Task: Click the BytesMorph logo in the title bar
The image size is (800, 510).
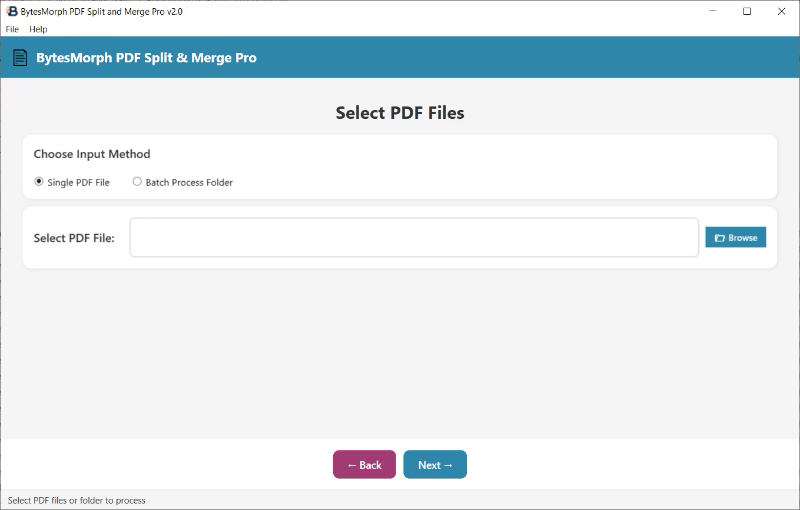Action: coord(12,11)
